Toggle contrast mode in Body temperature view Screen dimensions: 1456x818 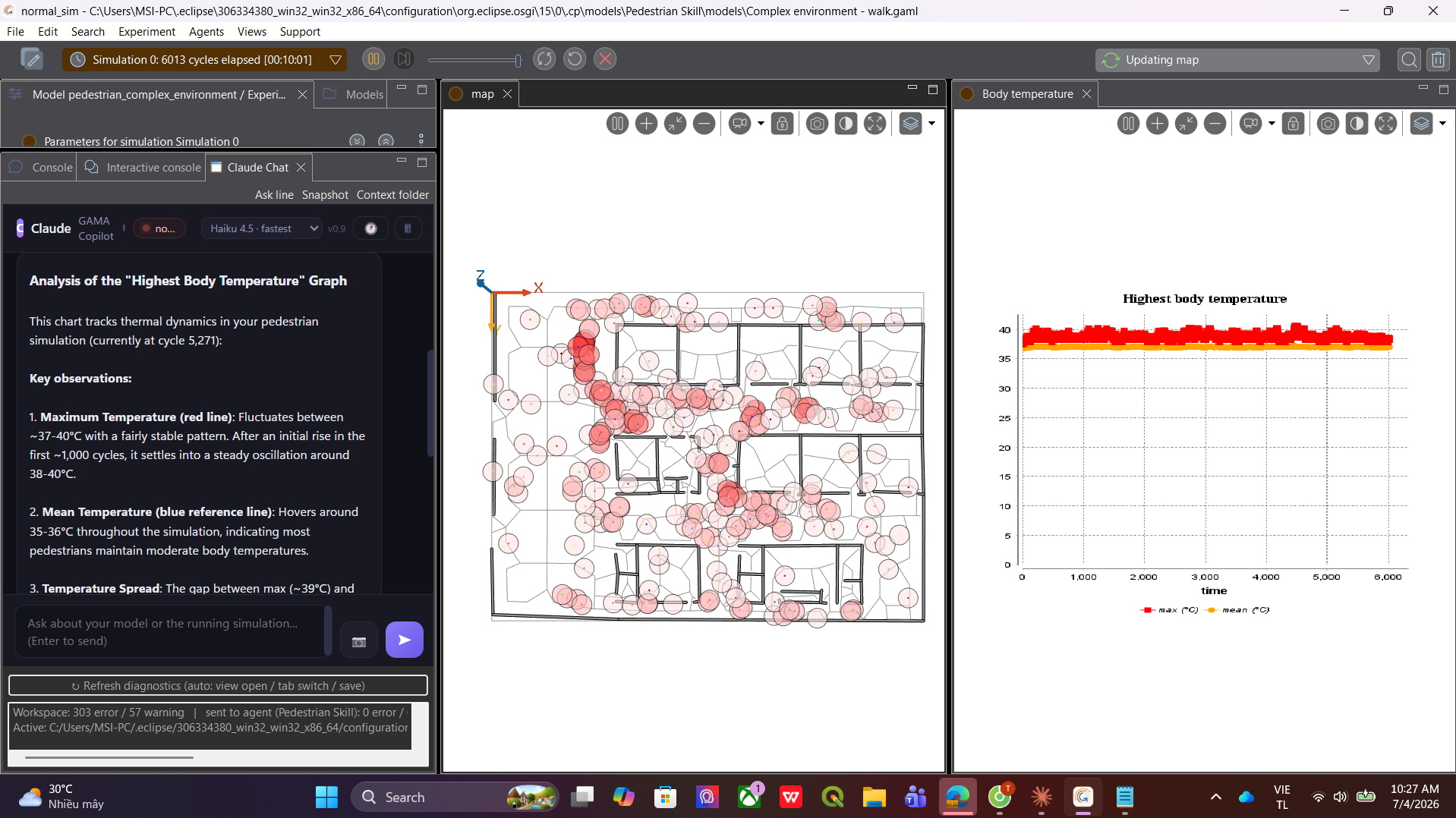[x=1357, y=124]
